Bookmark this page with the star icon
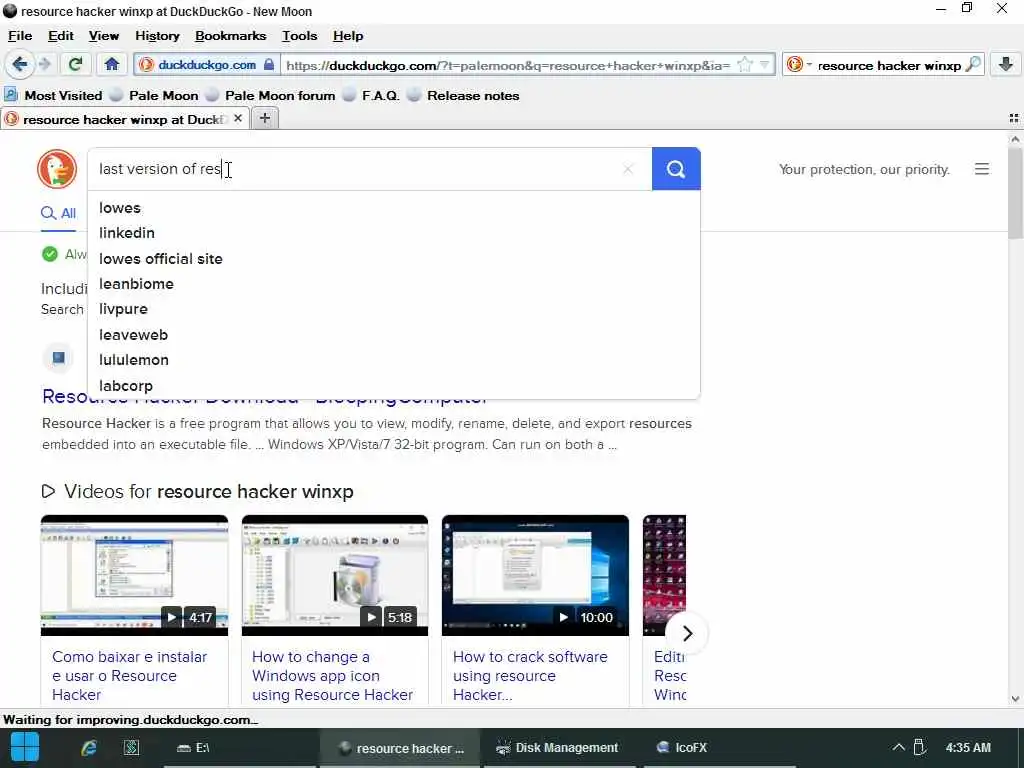This screenshot has height=768, width=1024. [744, 65]
